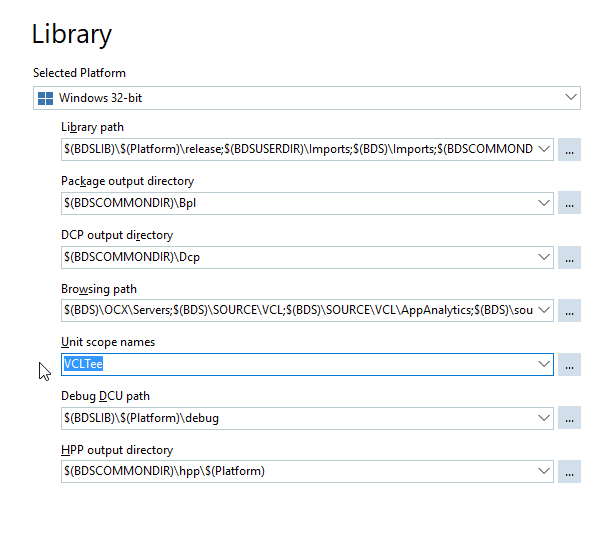Viewport: 614px width, 544px height.
Task: Expand DCP output directory dropdown arrow
Action: (544, 257)
